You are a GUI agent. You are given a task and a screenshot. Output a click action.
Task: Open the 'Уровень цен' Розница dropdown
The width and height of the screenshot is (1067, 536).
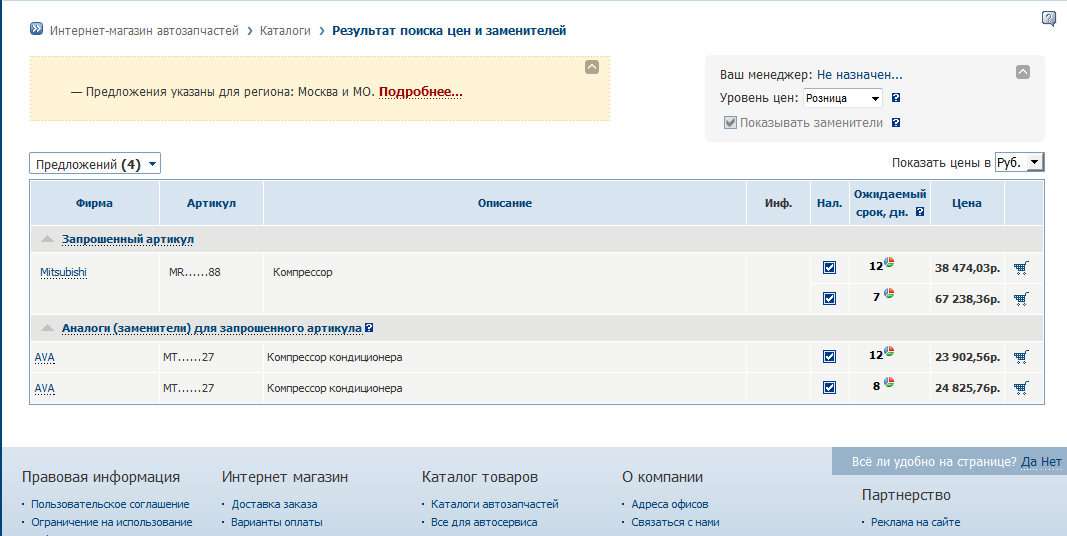[842, 98]
